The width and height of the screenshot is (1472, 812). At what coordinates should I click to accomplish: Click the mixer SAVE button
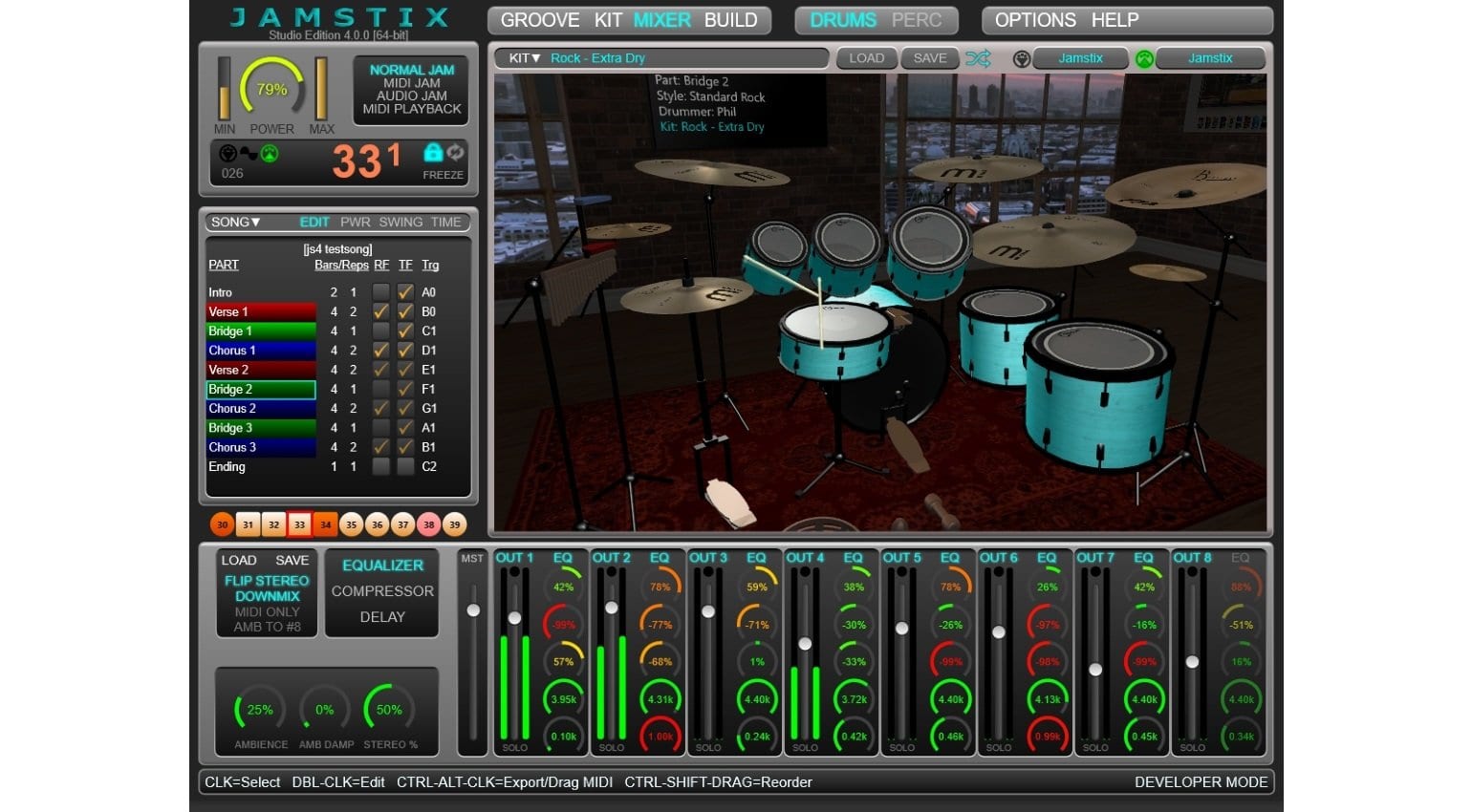292,561
